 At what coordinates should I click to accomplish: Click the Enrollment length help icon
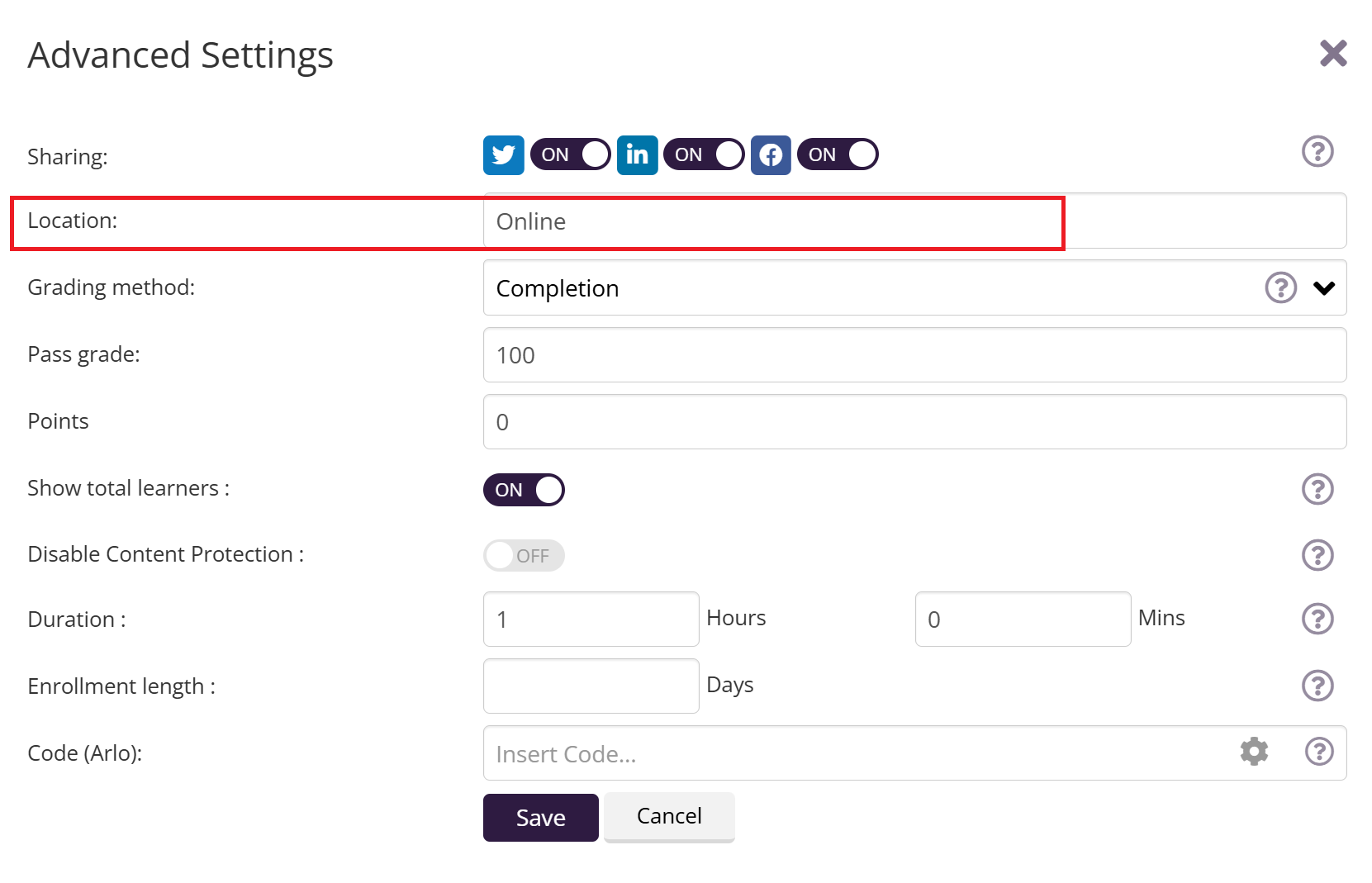click(x=1317, y=686)
